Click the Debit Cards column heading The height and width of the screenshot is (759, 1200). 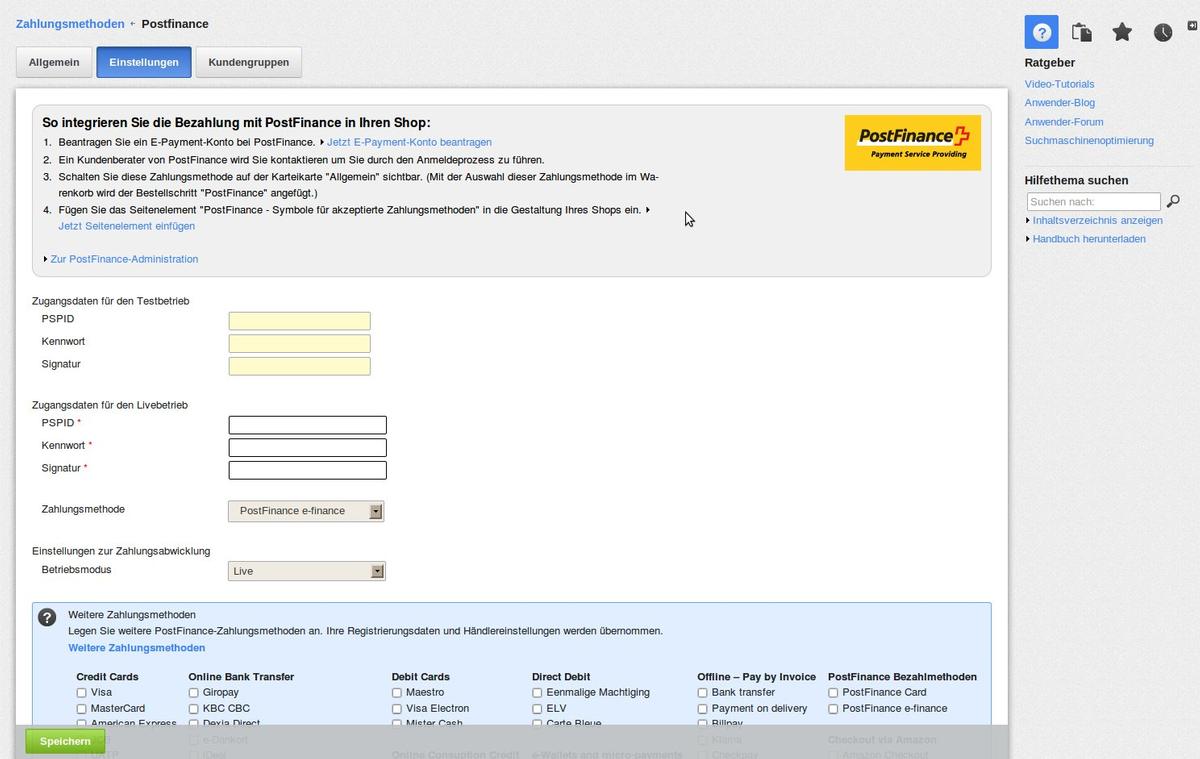[x=421, y=677]
